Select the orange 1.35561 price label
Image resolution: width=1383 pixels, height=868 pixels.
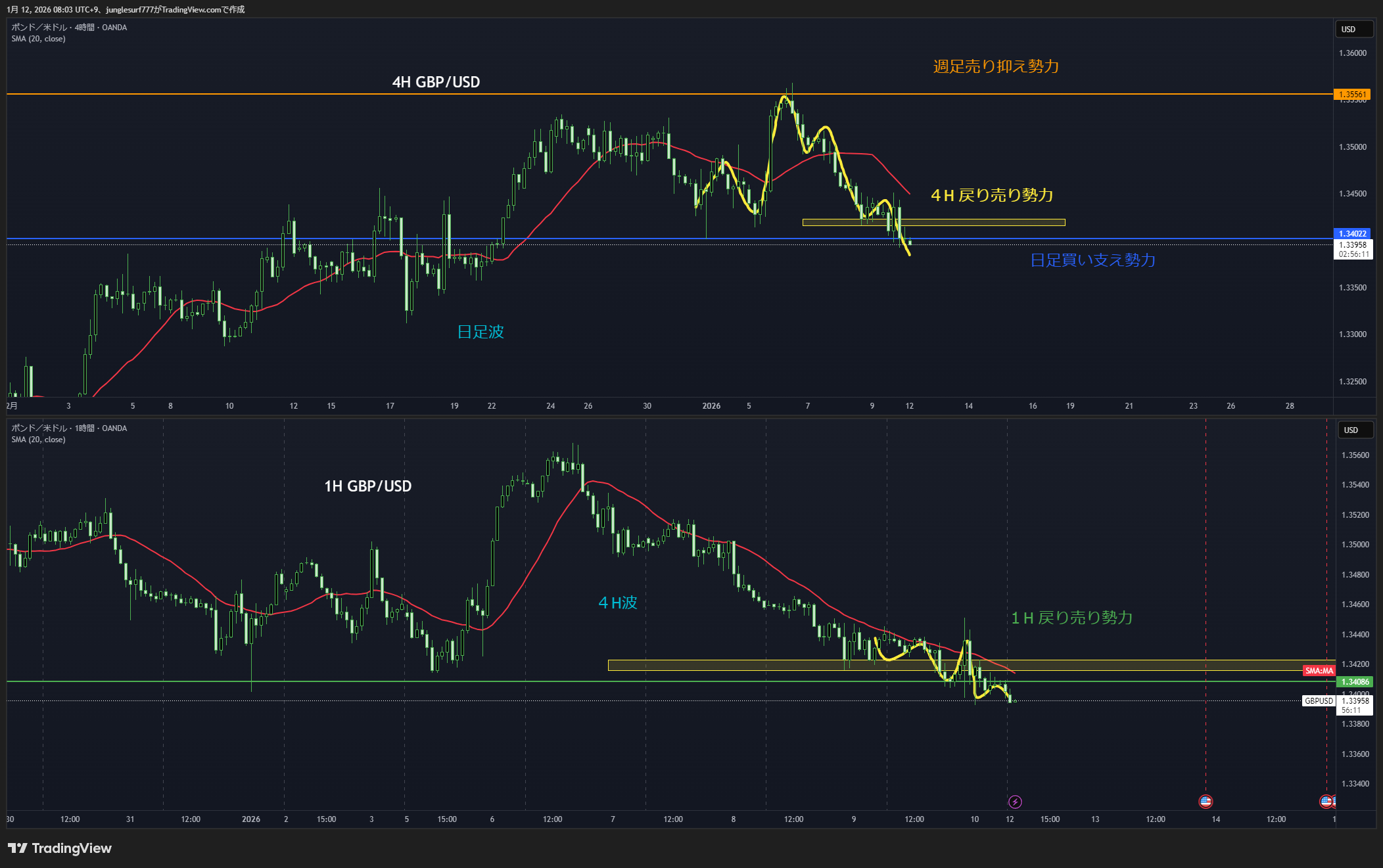(x=1352, y=95)
